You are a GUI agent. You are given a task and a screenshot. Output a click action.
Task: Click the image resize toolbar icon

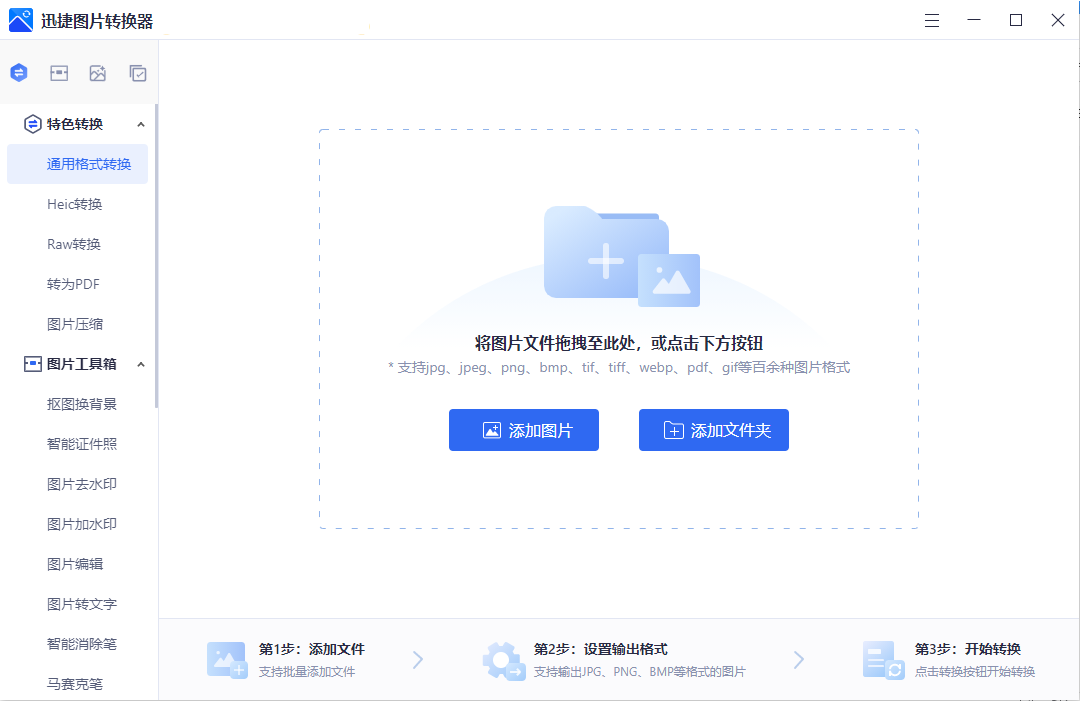tap(58, 72)
